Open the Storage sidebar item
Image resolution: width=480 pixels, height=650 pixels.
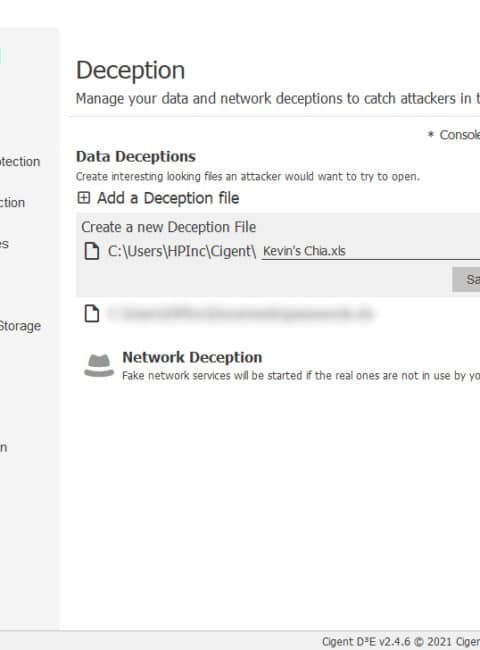pos(20,326)
